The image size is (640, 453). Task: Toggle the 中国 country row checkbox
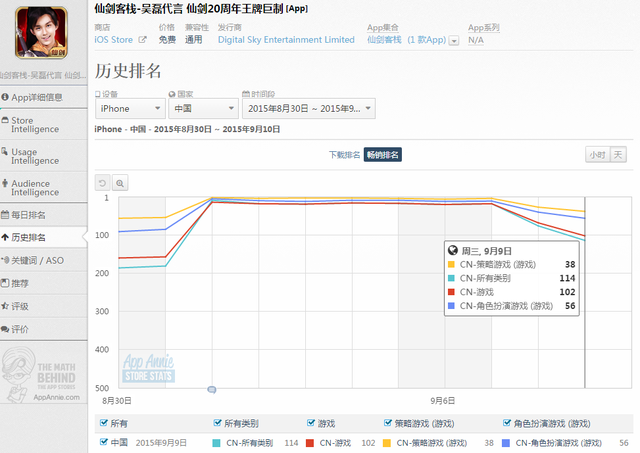click(x=105, y=442)
